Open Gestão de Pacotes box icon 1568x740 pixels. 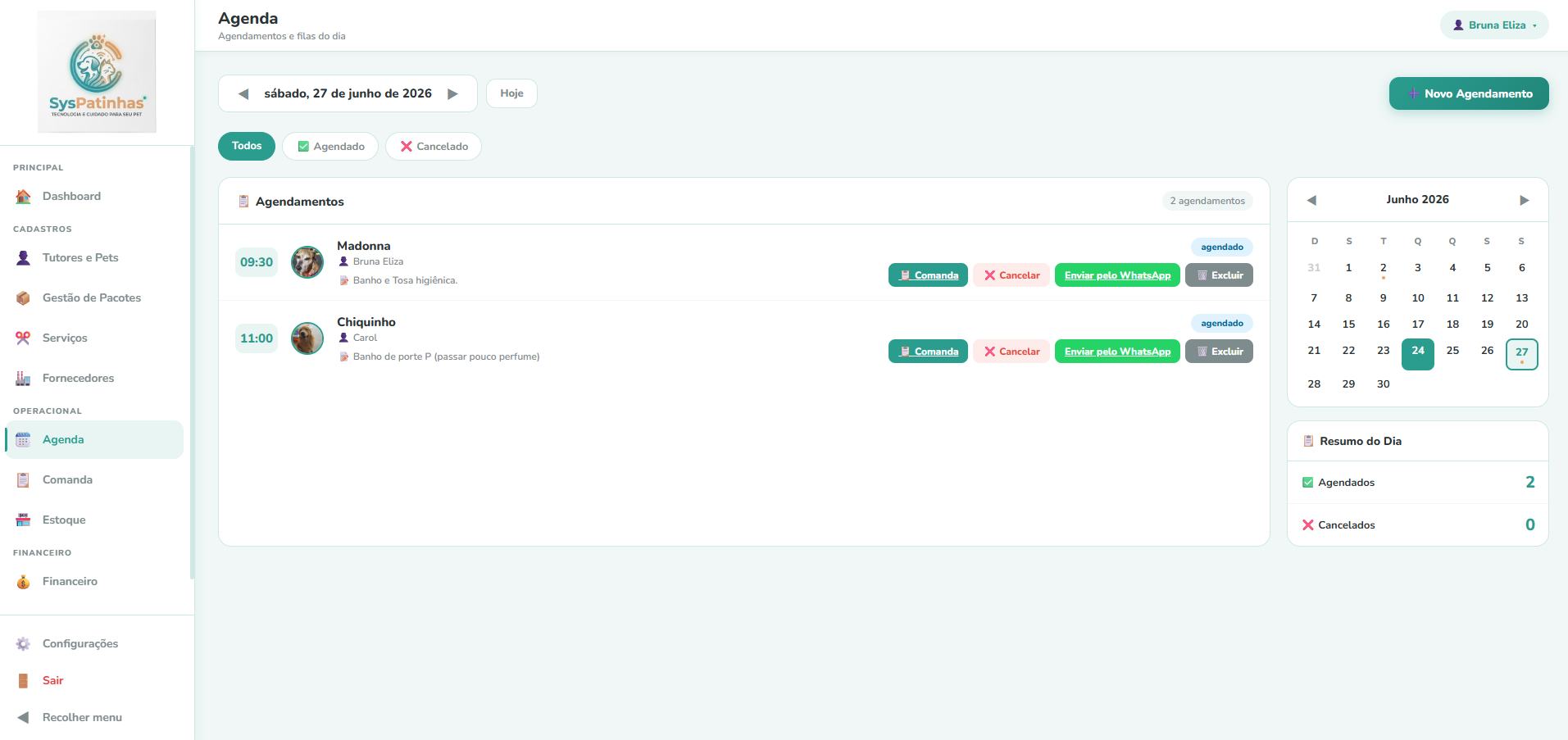click(x=23, y=298)
